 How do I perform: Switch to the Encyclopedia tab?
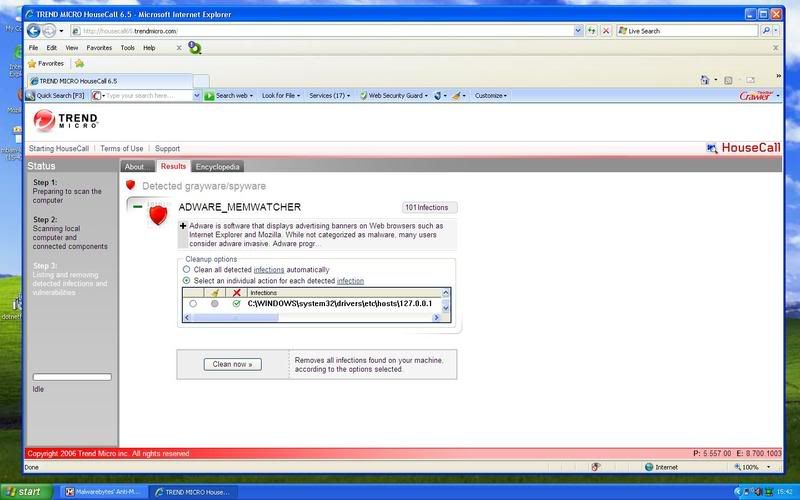coord(217,166)
